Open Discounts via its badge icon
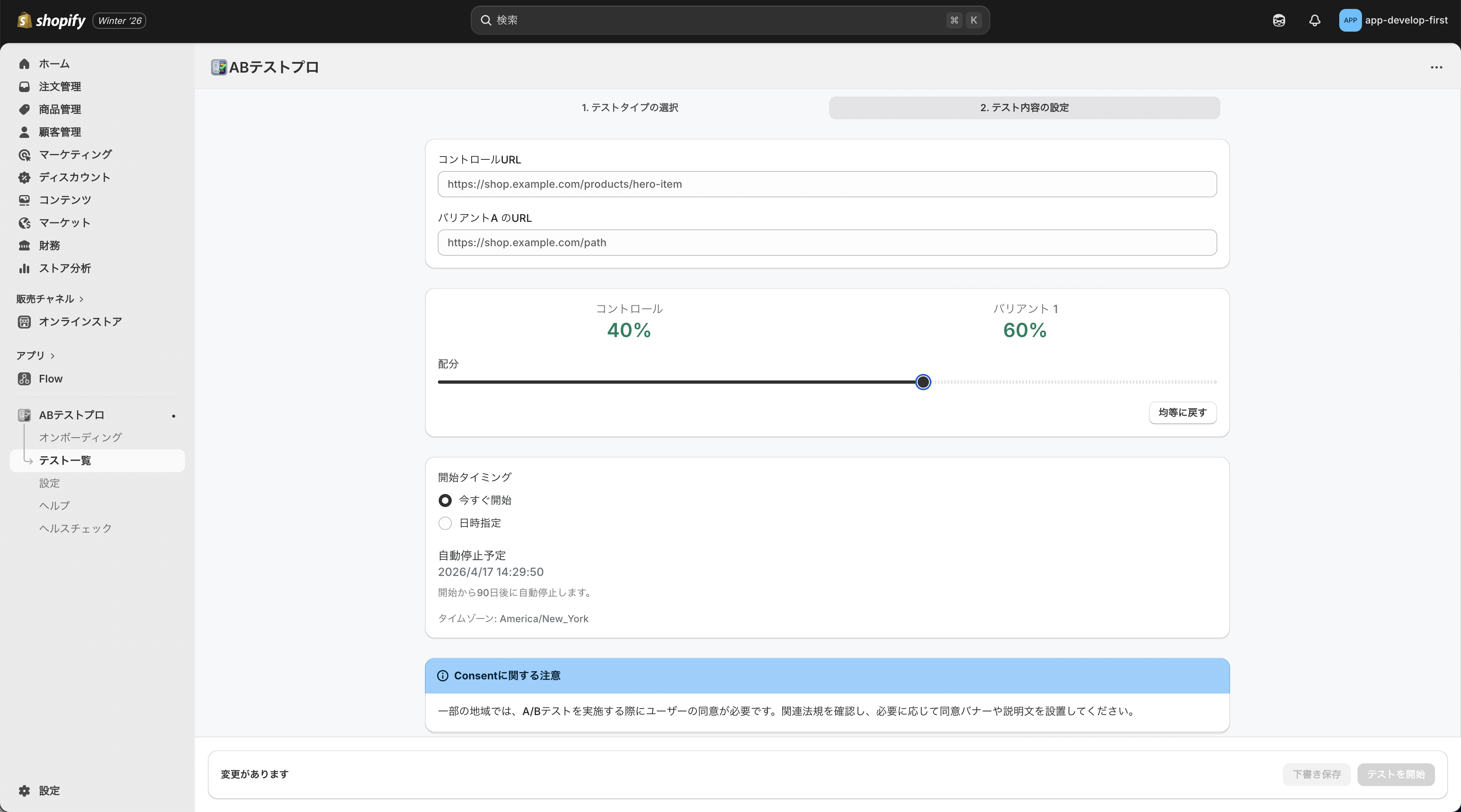 [x=24, y=177]
